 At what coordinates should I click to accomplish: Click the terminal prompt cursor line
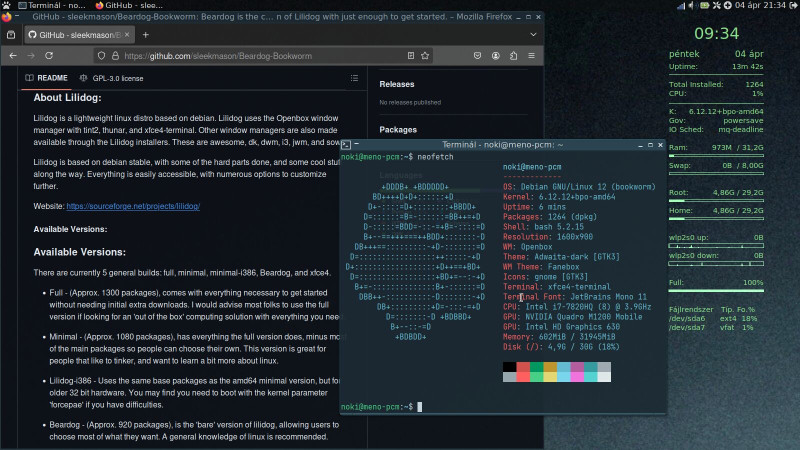(x=382, y=407)
